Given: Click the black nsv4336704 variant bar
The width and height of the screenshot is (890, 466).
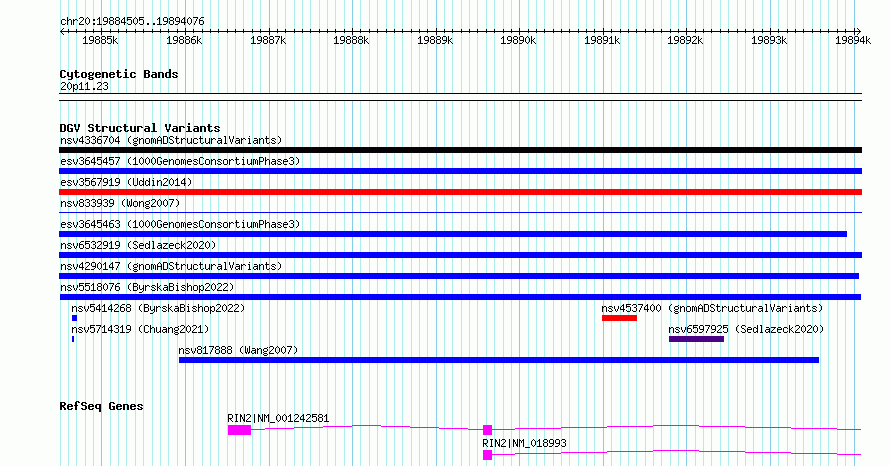Looking at the screenshot, I should [x=460, y=150].
